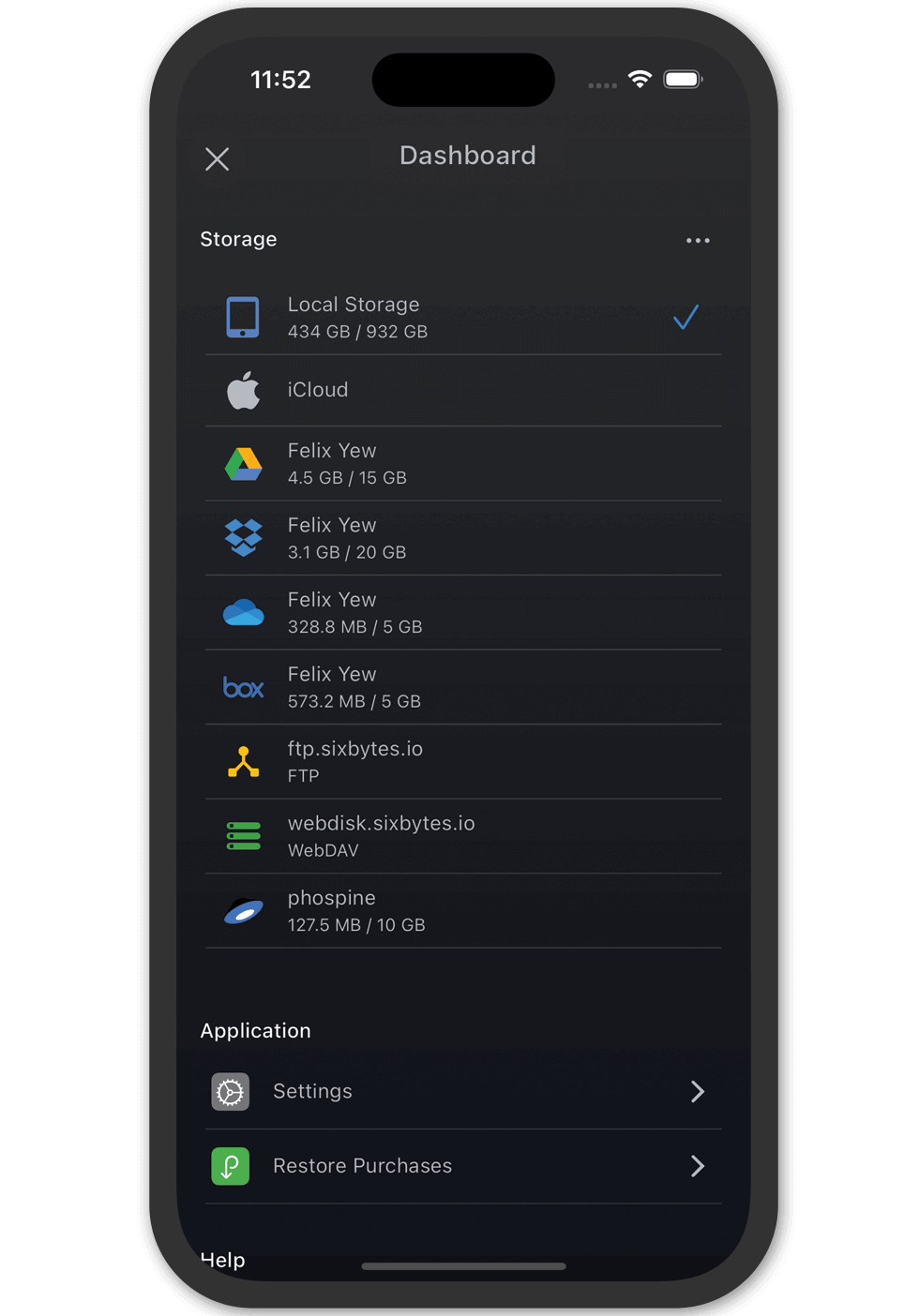Tap the Google Drive icon
Viewport: 919px width, 1316px height.
tap(243, 464)
